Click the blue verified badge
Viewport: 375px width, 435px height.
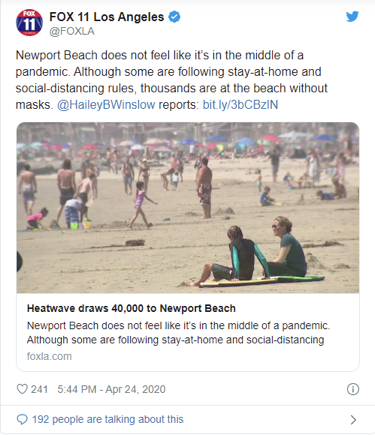coord(174,17)
